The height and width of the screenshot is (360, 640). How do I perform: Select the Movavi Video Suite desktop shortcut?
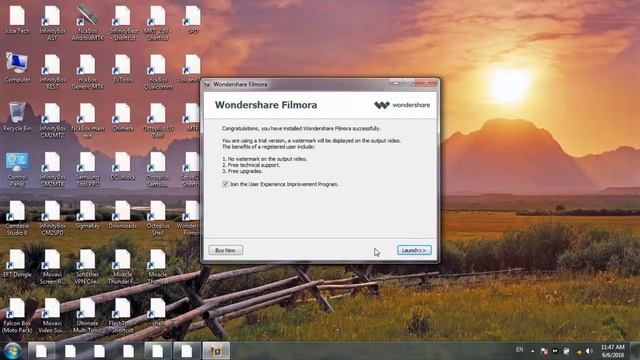52,315
